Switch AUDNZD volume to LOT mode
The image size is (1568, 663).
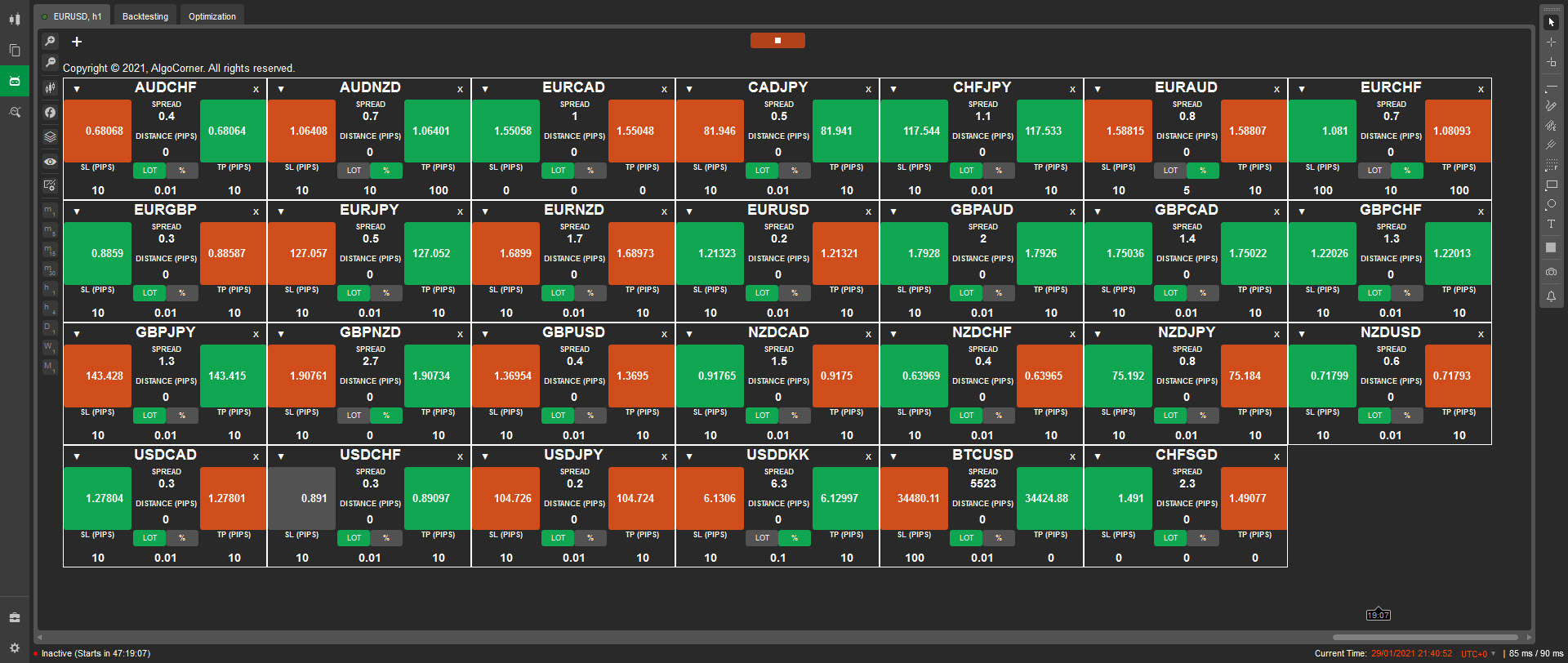pos(354,171)
